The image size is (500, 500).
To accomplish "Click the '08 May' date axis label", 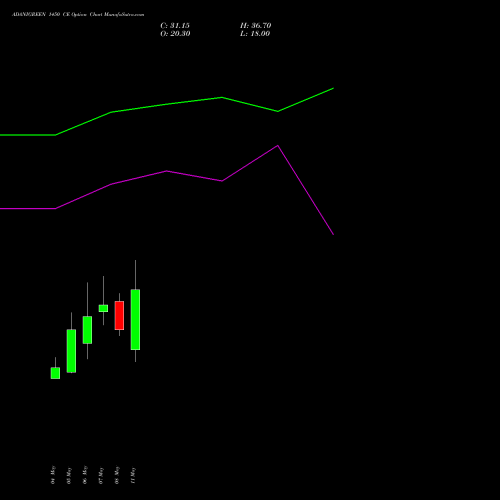I will point(117,475).
